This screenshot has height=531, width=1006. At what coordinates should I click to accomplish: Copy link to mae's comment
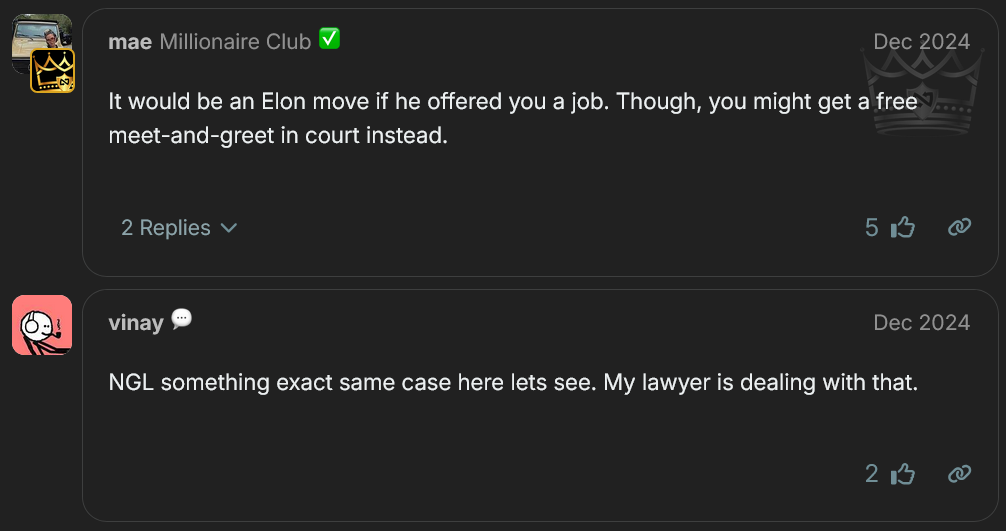pyautogui.click(x=959, y=228)
